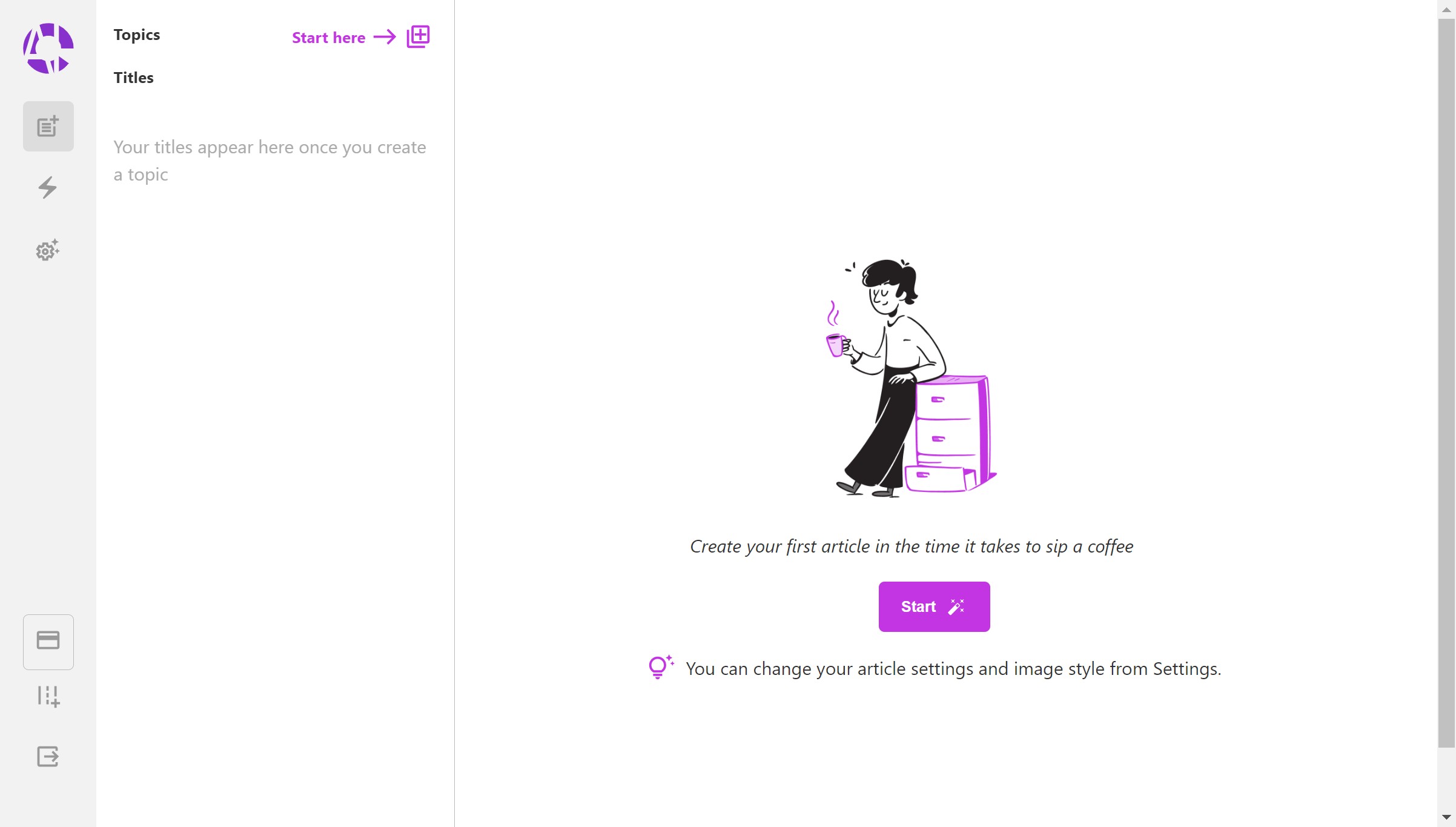
Task: Click the vertical scrollbar thumb
Action: tap(1446, 383)
